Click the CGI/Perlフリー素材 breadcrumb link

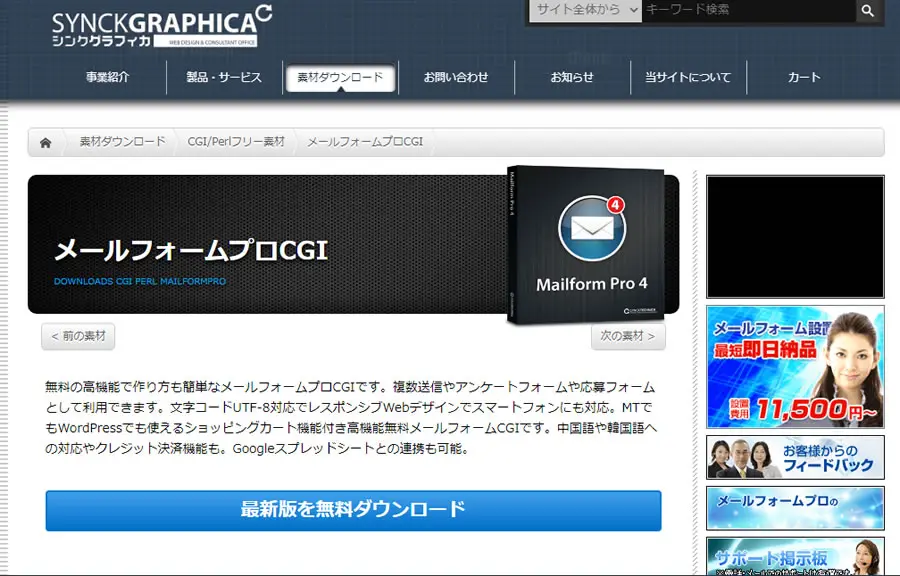236,142
